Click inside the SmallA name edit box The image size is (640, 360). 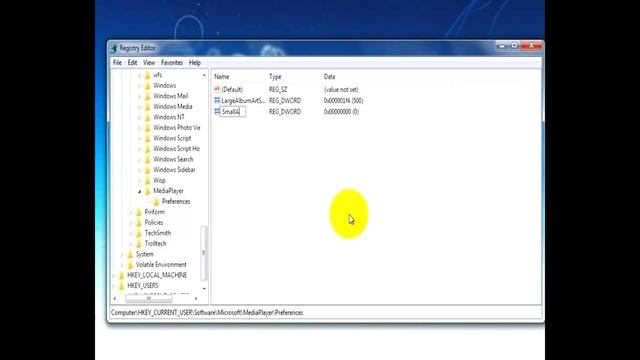click(x=233, y=111)
